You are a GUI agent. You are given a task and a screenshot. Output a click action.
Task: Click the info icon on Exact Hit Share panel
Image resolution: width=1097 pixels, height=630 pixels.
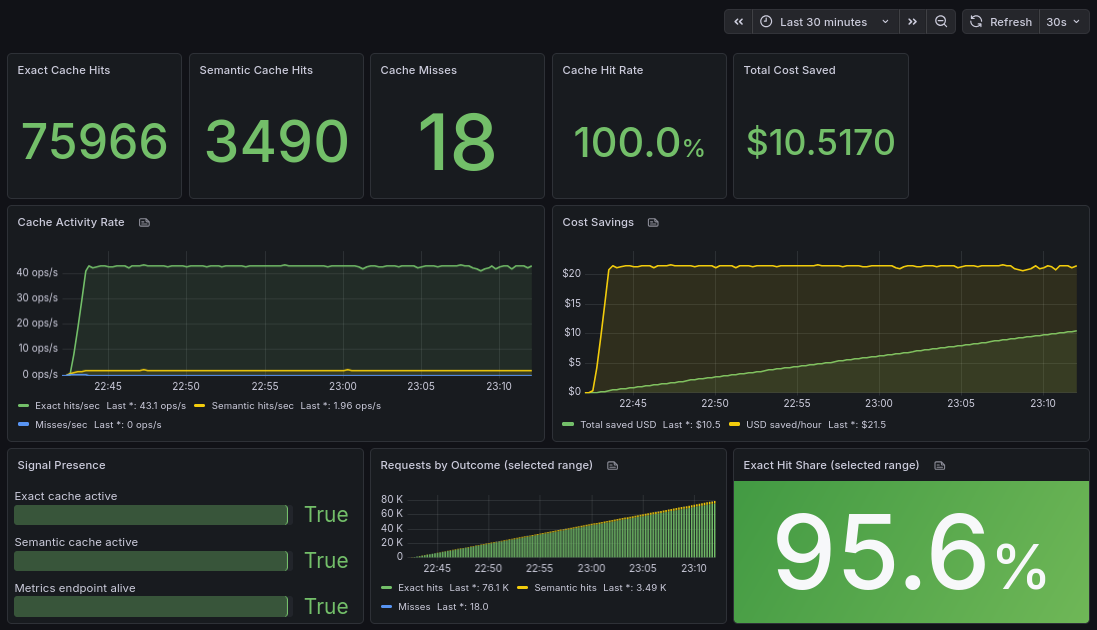pos(939,465)
